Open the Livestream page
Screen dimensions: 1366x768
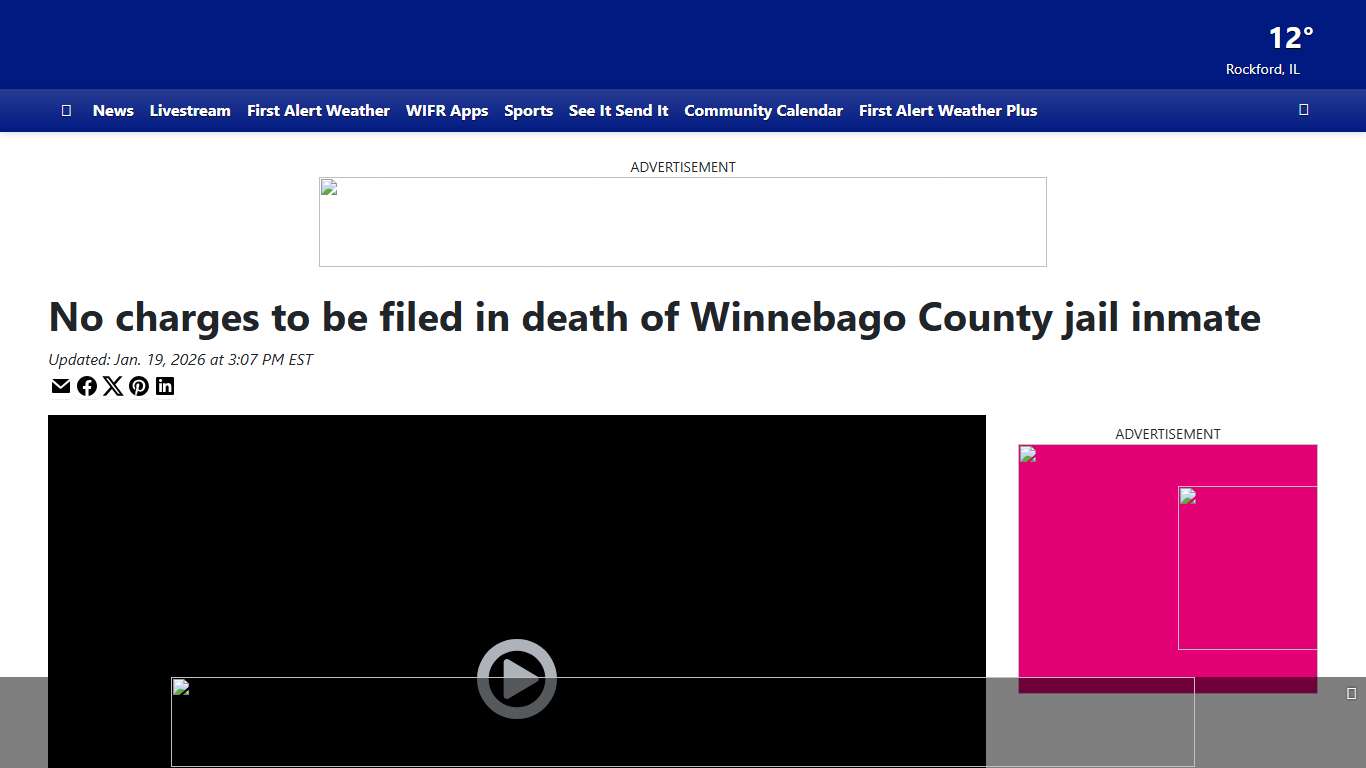190,111
